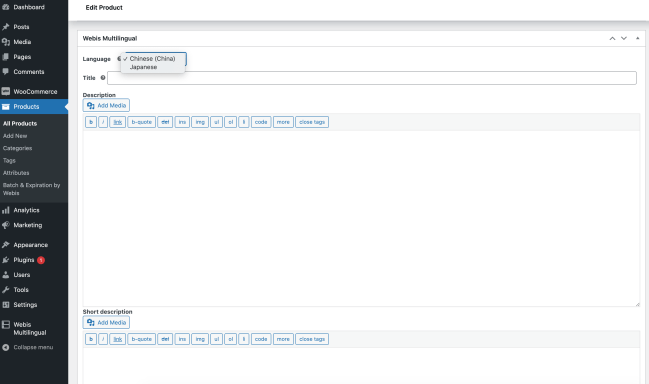The width and height of the screenshot is (649, 384).
Task: Collapse the admin menu
Action: pos(34,348)
